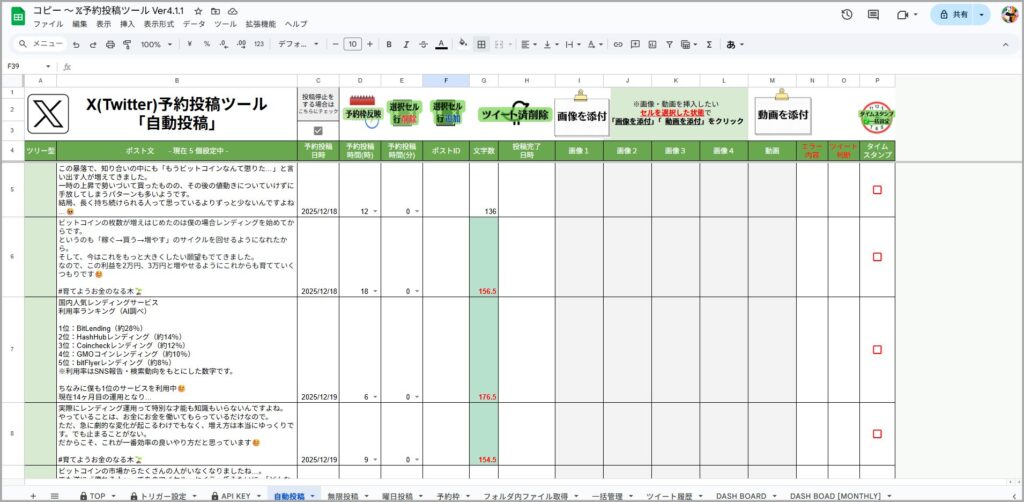Open the fill color paint bucket
Viewport: 1024px width, 502px height.
[x=462, y=44]
